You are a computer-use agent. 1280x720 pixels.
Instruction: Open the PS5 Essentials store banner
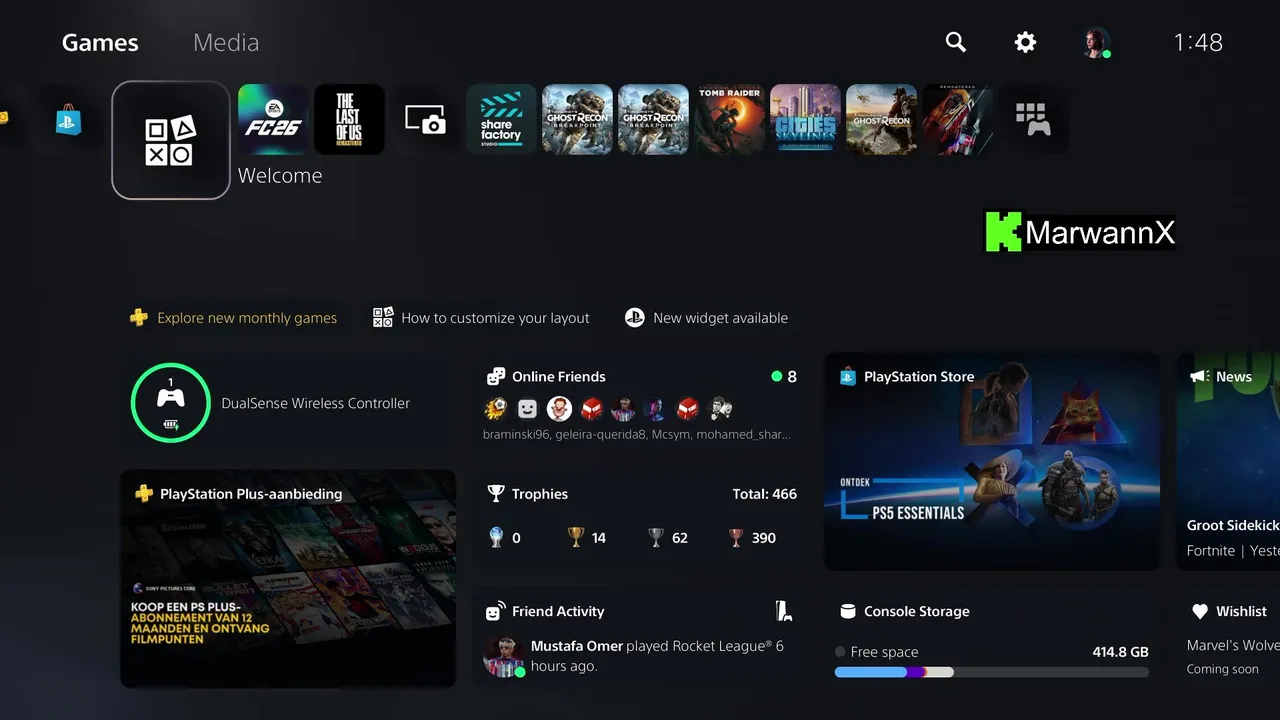[x=992, y=461]
